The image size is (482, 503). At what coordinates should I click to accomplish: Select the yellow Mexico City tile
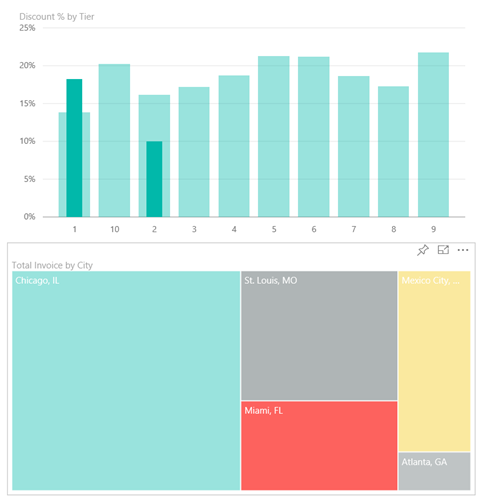(x=434, y=361)
